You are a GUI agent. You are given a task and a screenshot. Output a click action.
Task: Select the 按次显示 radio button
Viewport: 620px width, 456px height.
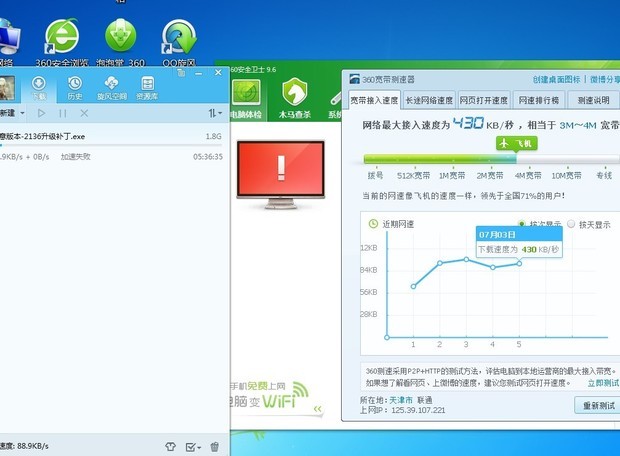coord(522,224)
